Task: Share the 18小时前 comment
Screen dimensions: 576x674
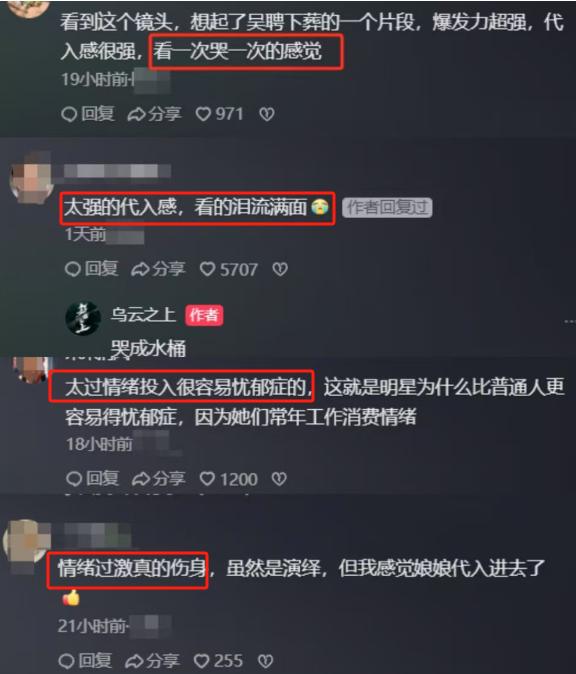Action: [159, 478]
